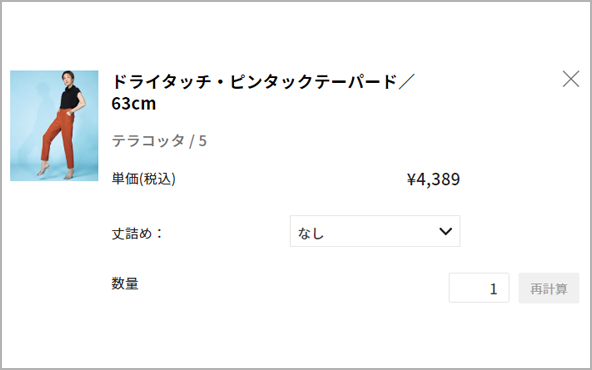Click the 63cm length text in title

tap(134, 103)
